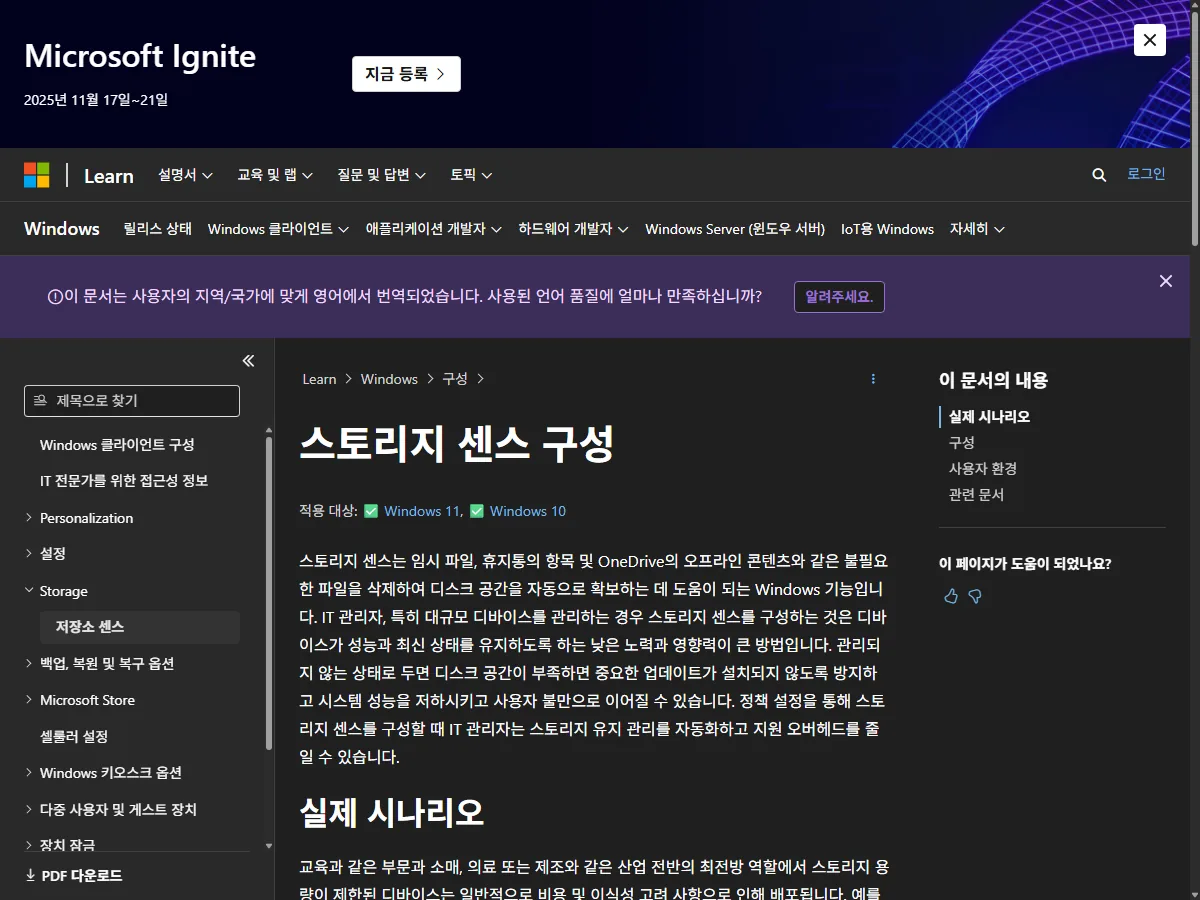Screen dimensions: 1200x900
Task: Open the Windows 10 applies-to link
Action: pyautogui.click(x=528, y=511)
